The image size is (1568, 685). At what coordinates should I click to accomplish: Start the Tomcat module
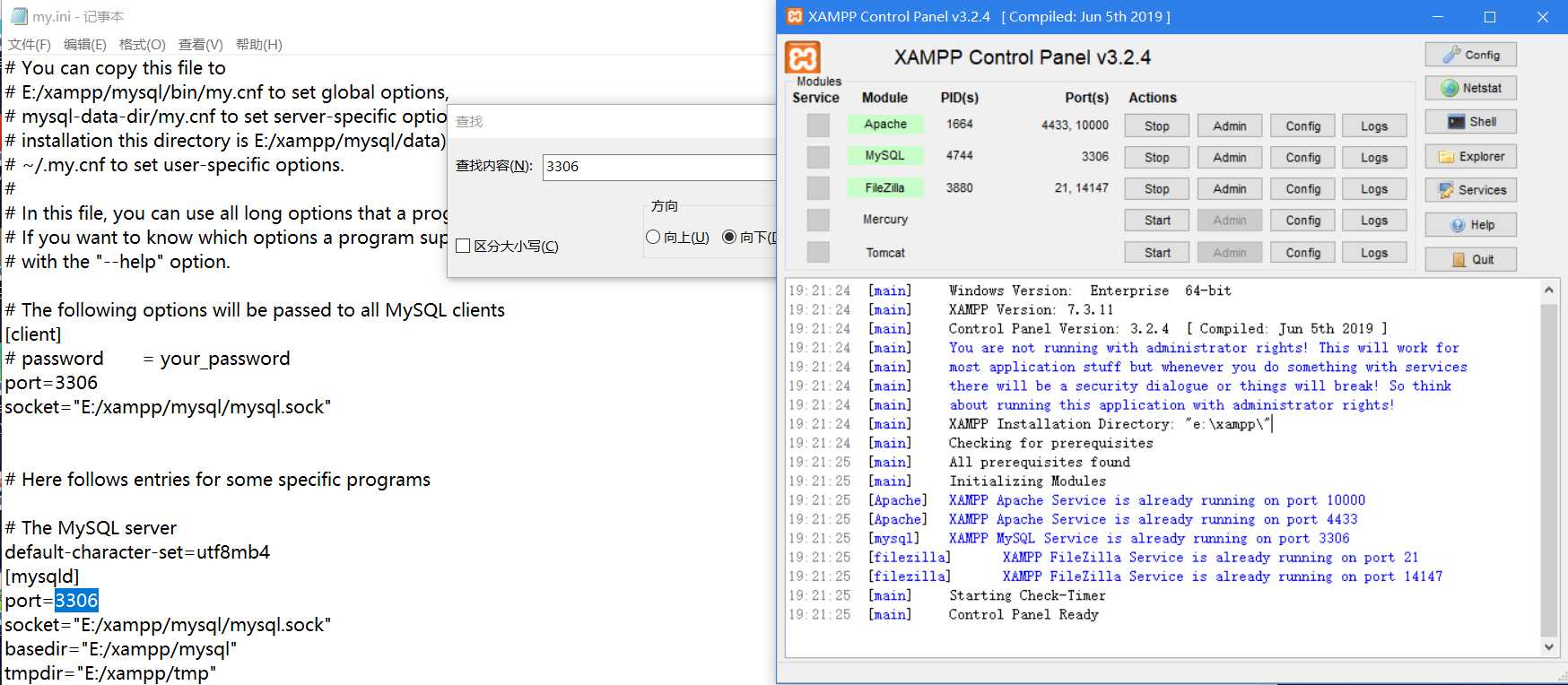pos(1157,253)
